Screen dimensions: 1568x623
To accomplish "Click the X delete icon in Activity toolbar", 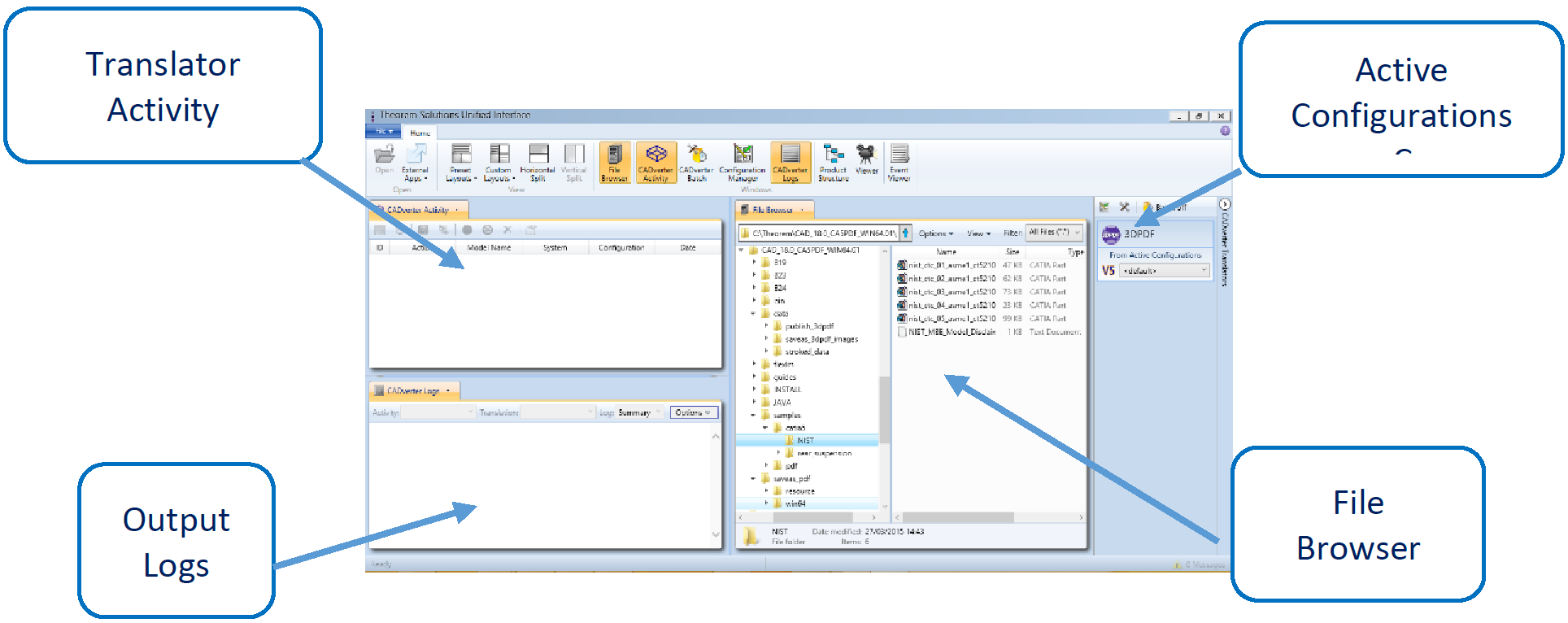I will tap(507, 230).
